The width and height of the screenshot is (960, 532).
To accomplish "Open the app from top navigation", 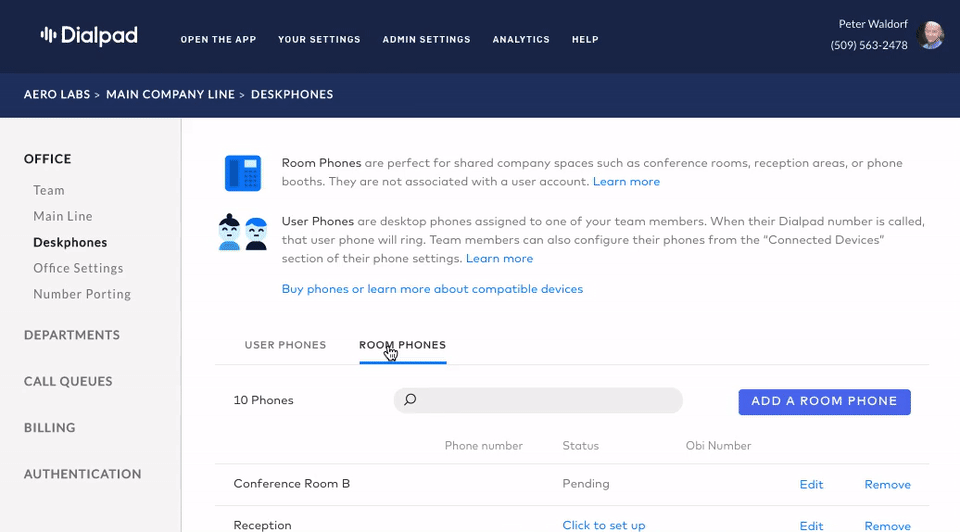I will pos(218,39).
